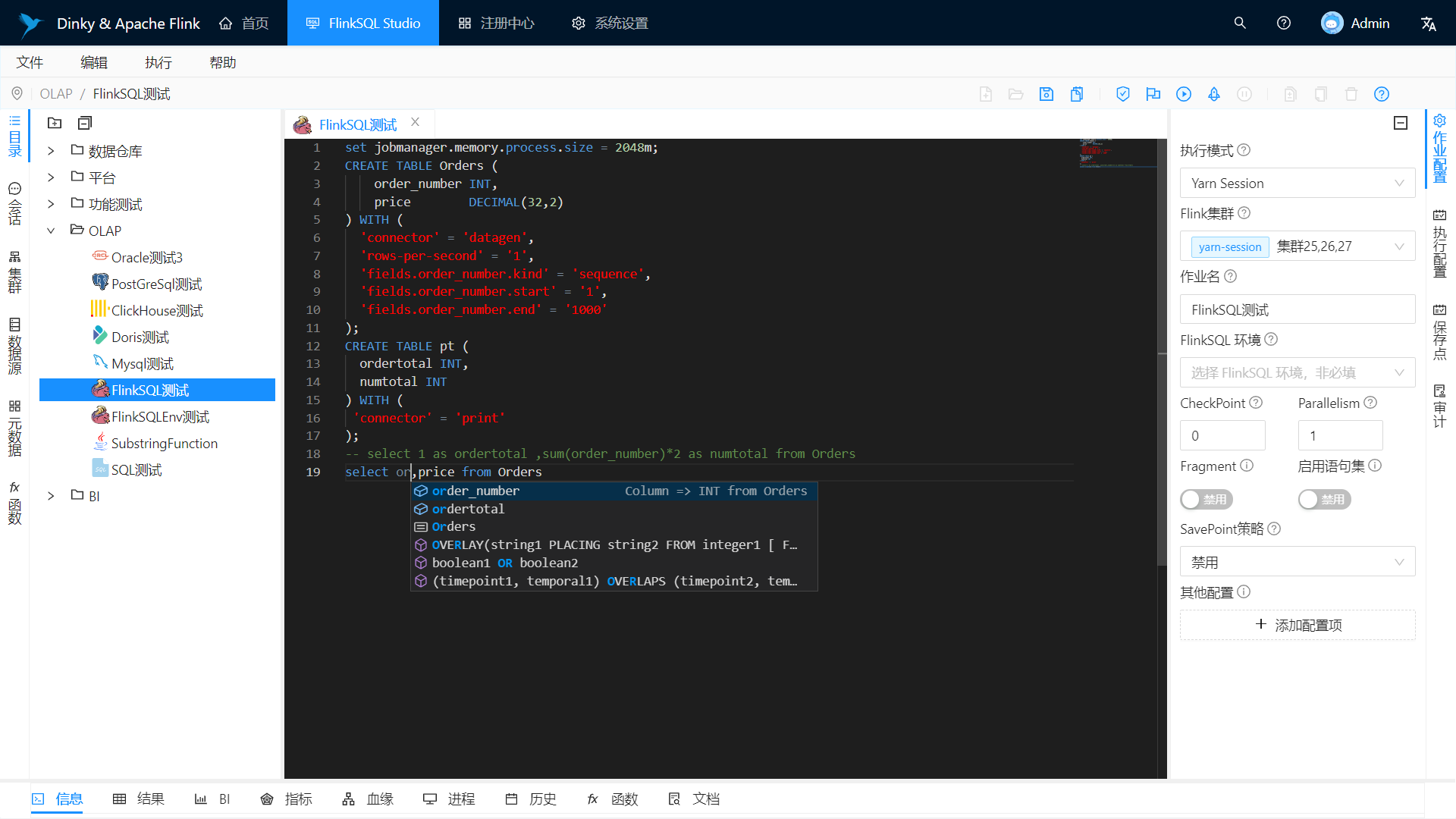
Task: Collapse the OLAP folder
Action: (x=51, y=231)
